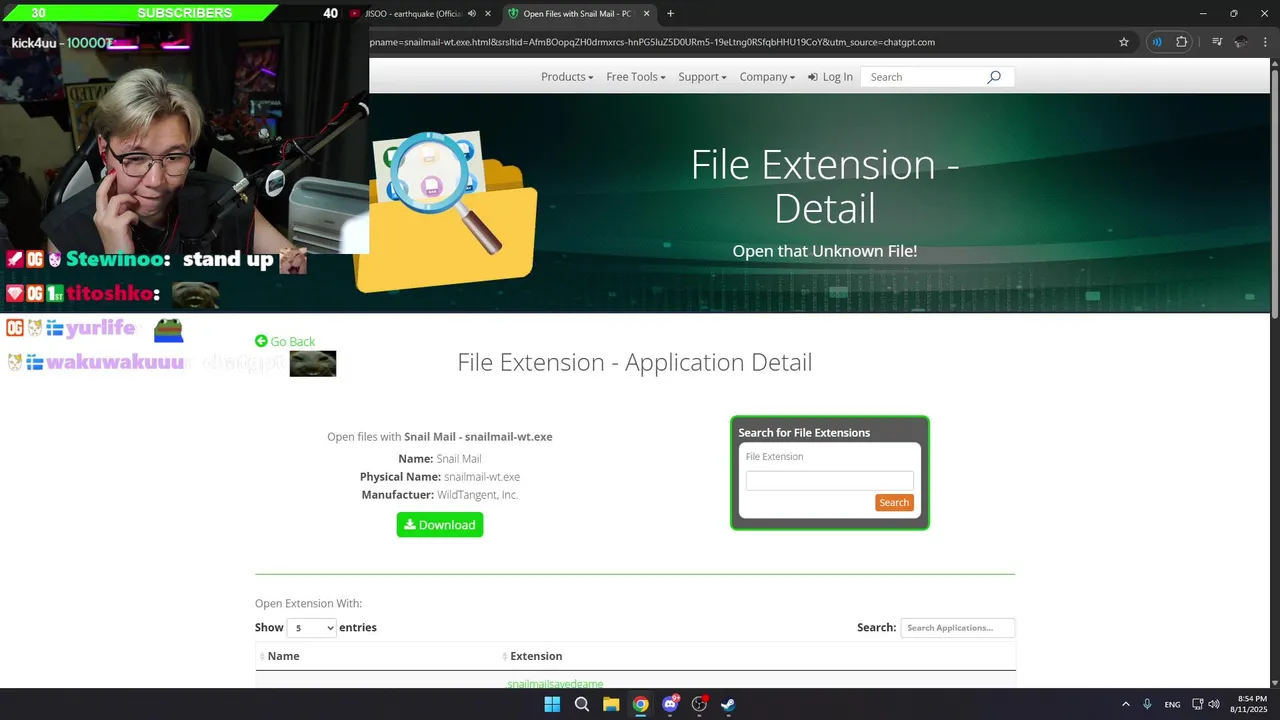This screenshot has height=720, width=1280.
Task: Click the Windows Start button in taskbar
Action: coord(552,705)
